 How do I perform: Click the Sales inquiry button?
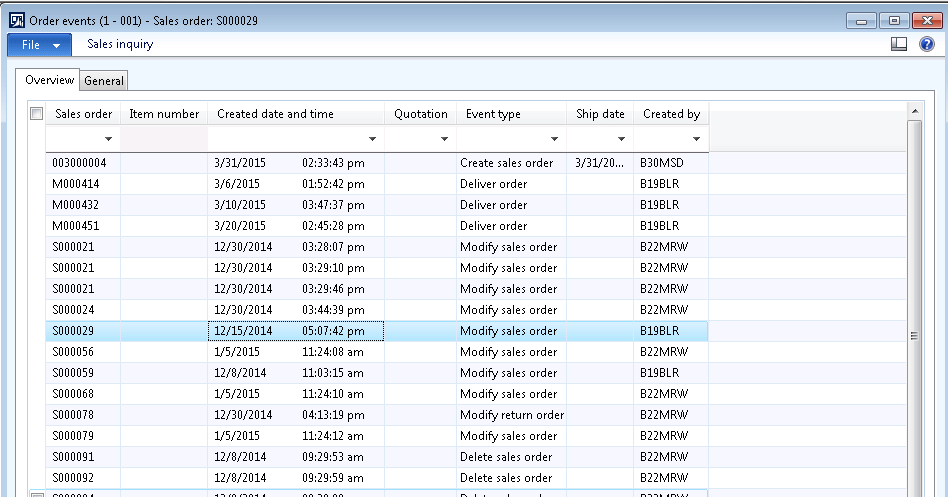click(120, 44)
